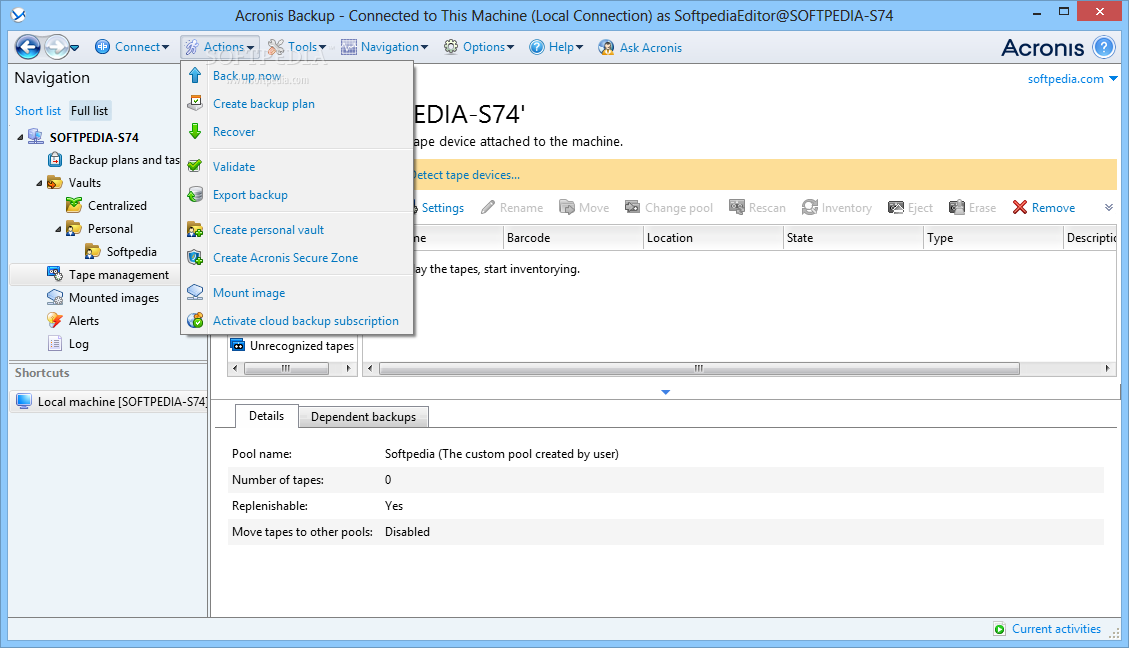1129x648 pixels.
Task: Switch to the Details tab
Action: [266, 416]
